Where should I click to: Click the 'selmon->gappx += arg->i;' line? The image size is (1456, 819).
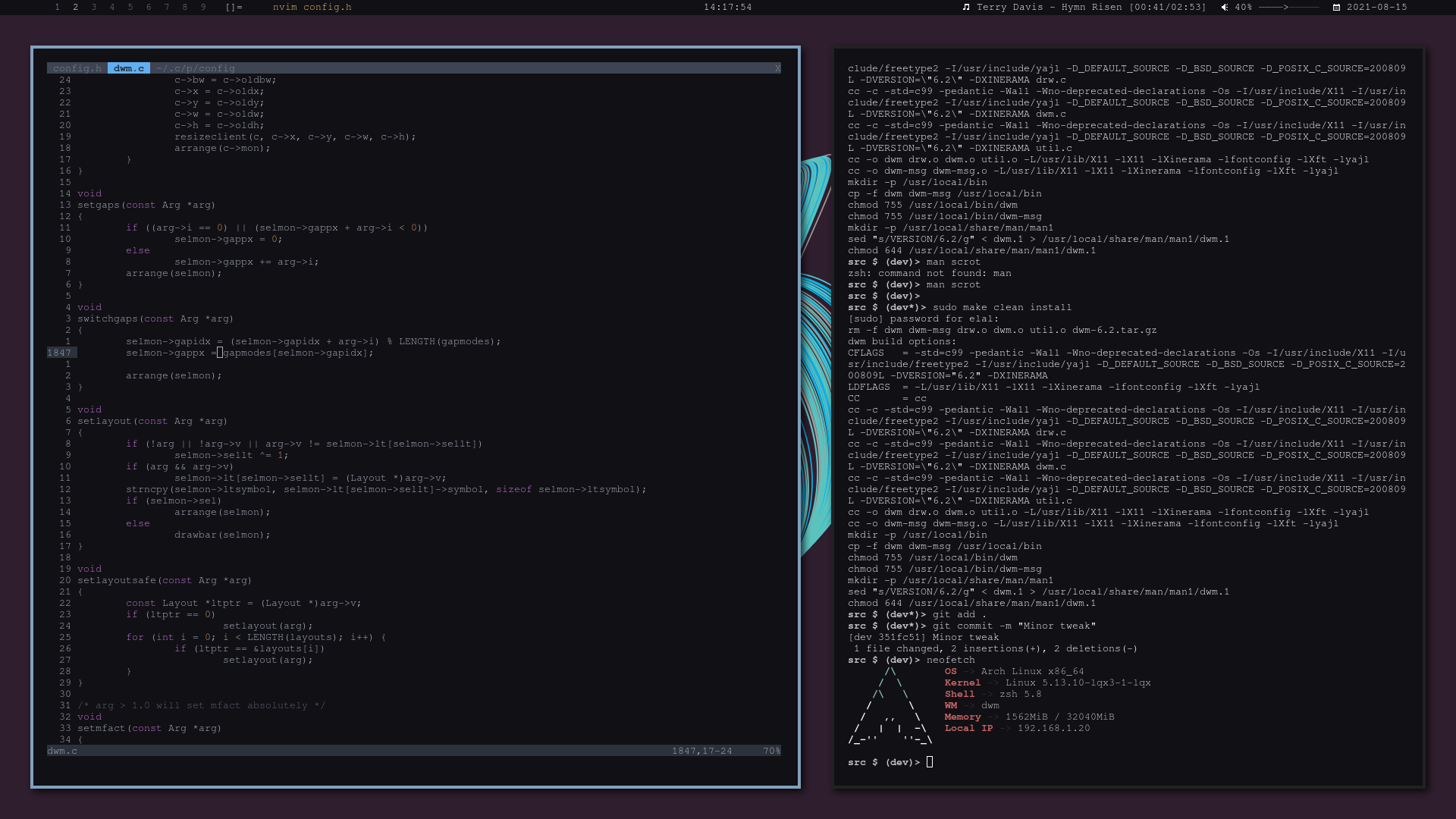(246, 262)
